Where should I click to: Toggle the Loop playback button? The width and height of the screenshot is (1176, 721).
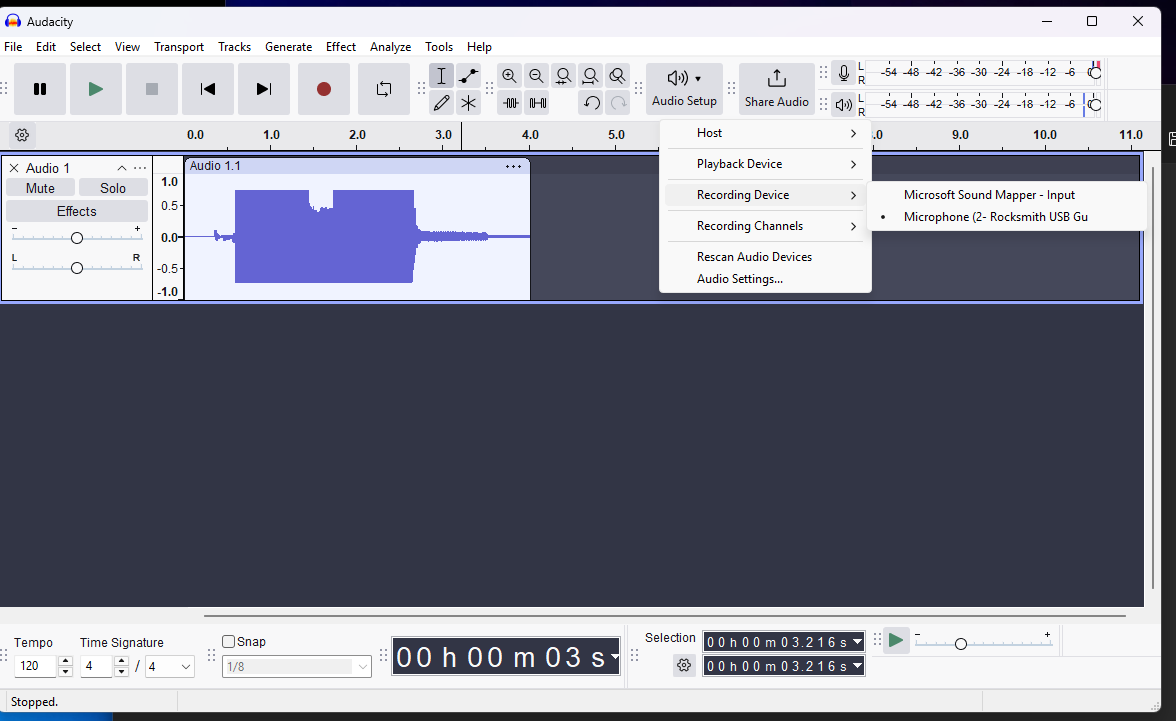pos(384,89)
